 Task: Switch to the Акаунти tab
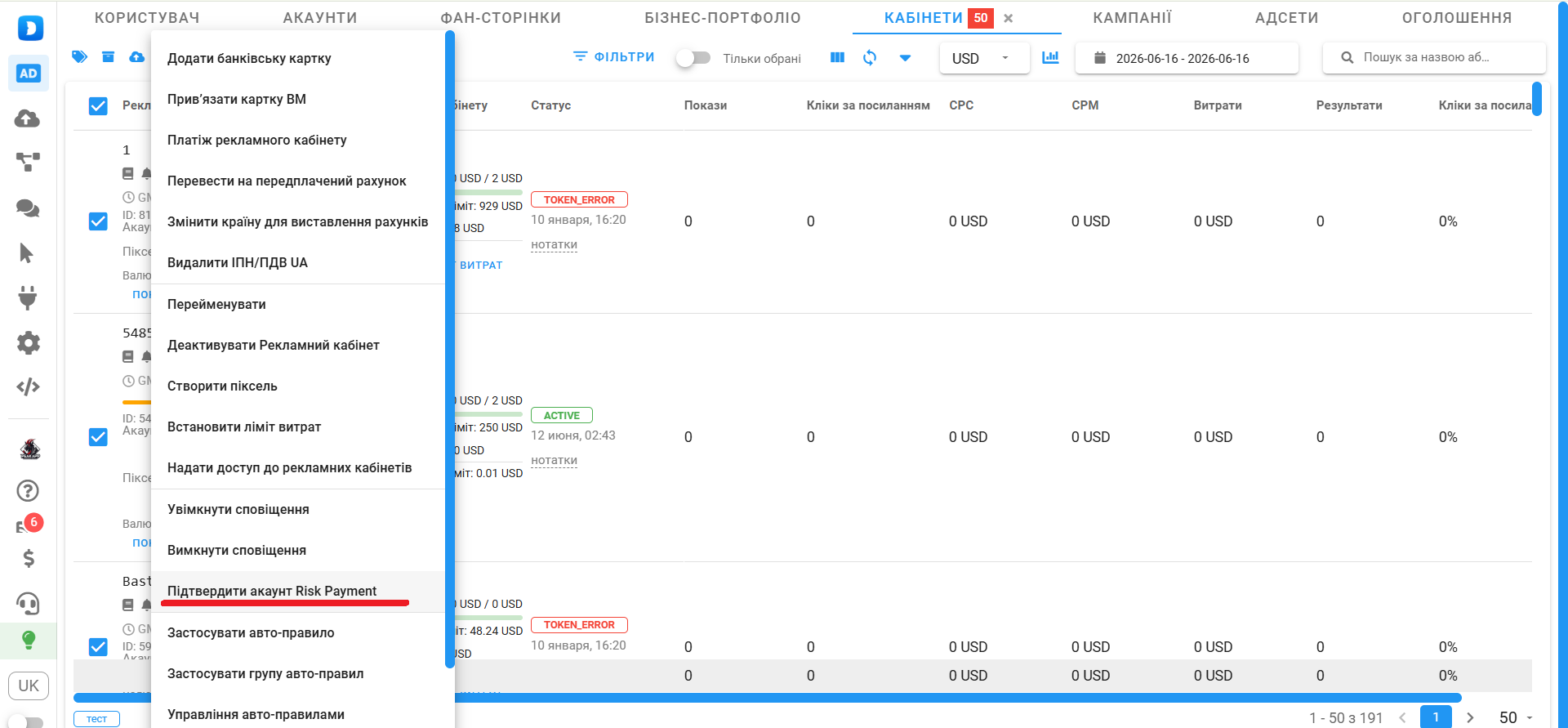point(320,18)
